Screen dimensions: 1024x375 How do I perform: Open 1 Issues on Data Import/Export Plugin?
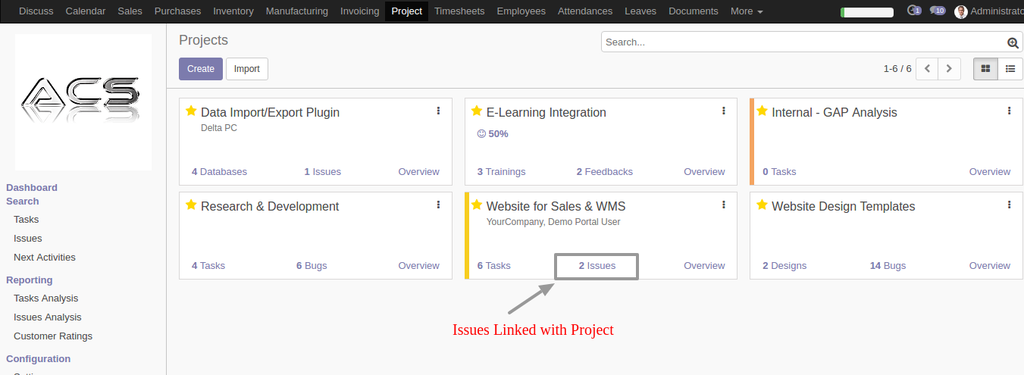coord(323,172)
